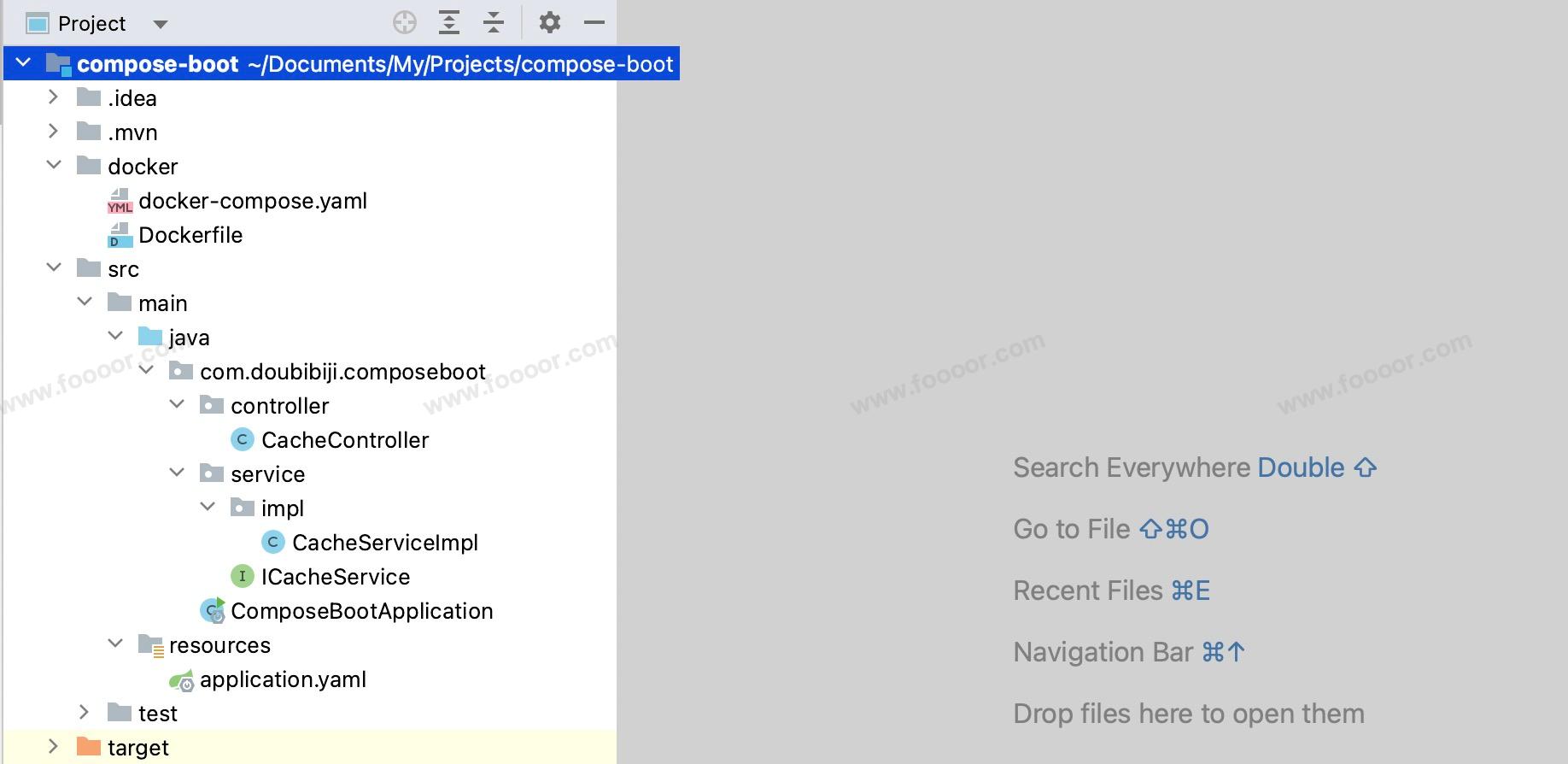The height and width of the screenshot is (764, 1568).
Task: Click the compose-boot project root node
Action: point(157,64)
